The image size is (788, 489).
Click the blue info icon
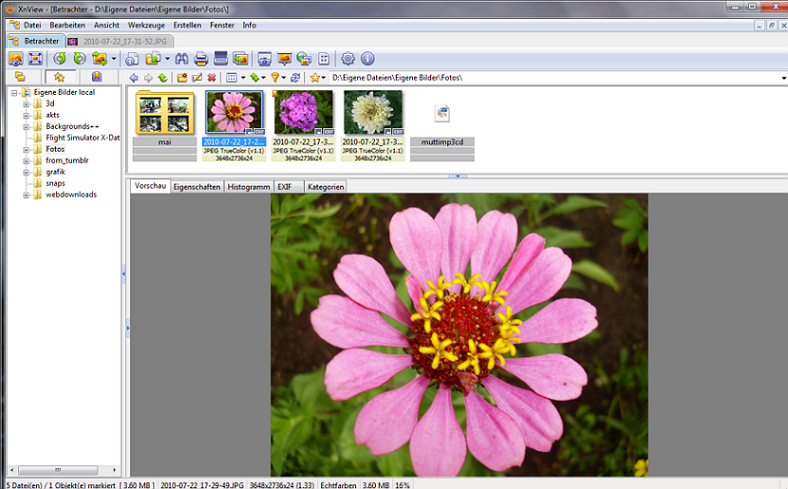coord(367,59)
